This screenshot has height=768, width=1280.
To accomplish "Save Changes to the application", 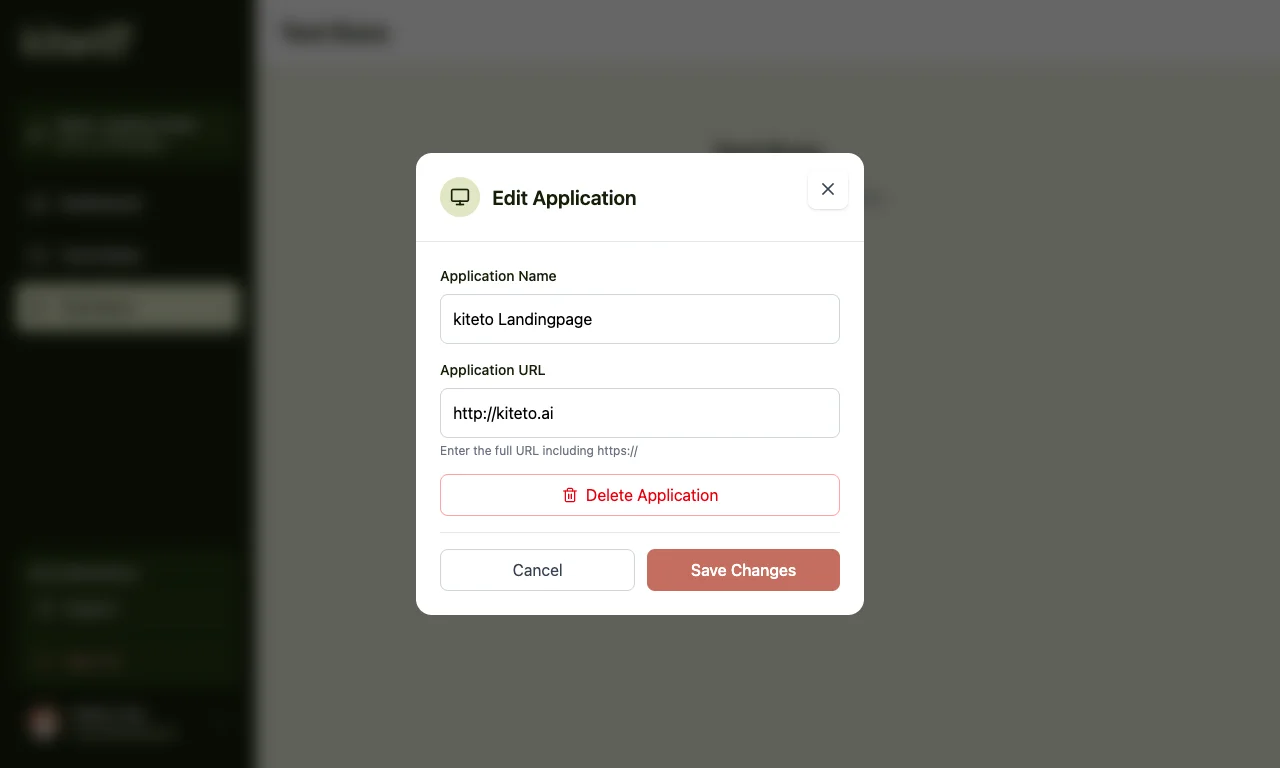I will click(x=743, y=570).
